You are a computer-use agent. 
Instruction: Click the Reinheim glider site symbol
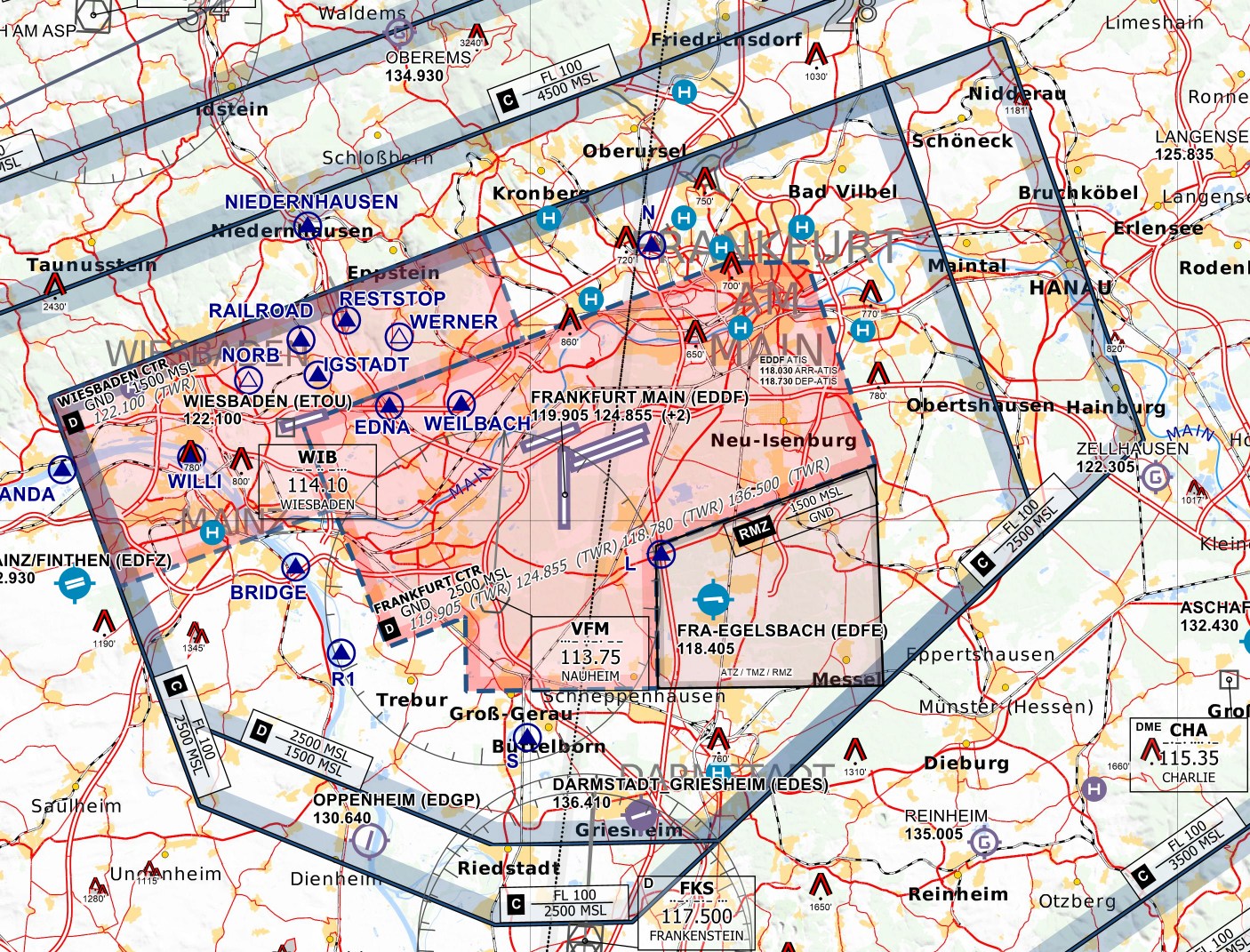tap(983, 840)
